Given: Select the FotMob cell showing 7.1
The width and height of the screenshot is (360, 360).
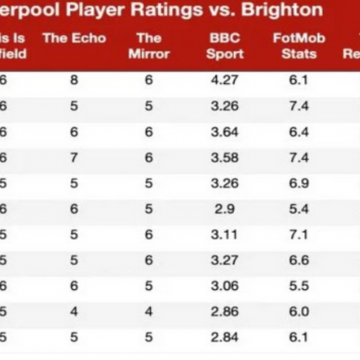Looking at the screenshot, I should coord(299,235).
